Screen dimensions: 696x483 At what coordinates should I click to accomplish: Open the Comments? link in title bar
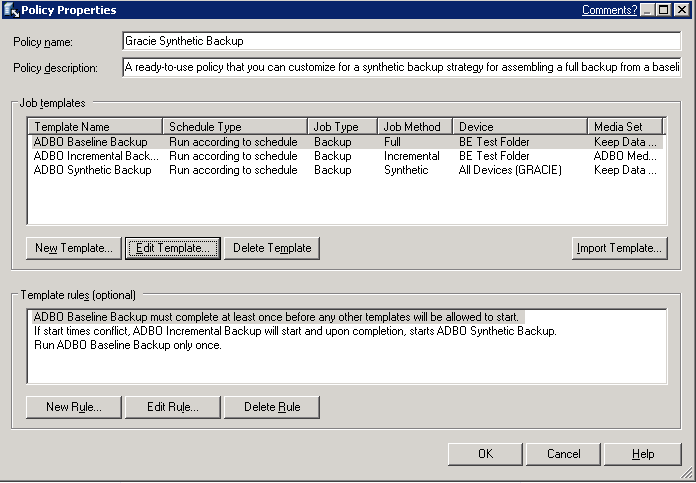pos(609,10)
